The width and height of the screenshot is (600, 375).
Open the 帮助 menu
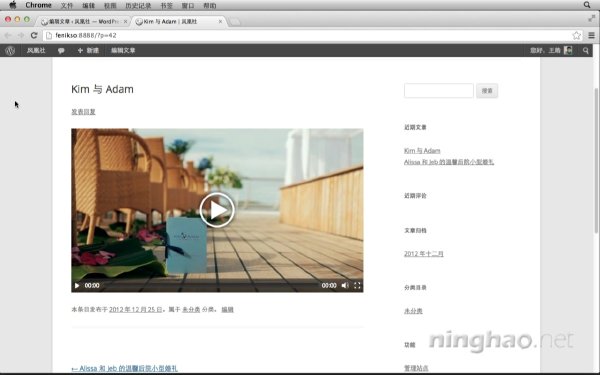pyautogui.click(x=210, y=5)
